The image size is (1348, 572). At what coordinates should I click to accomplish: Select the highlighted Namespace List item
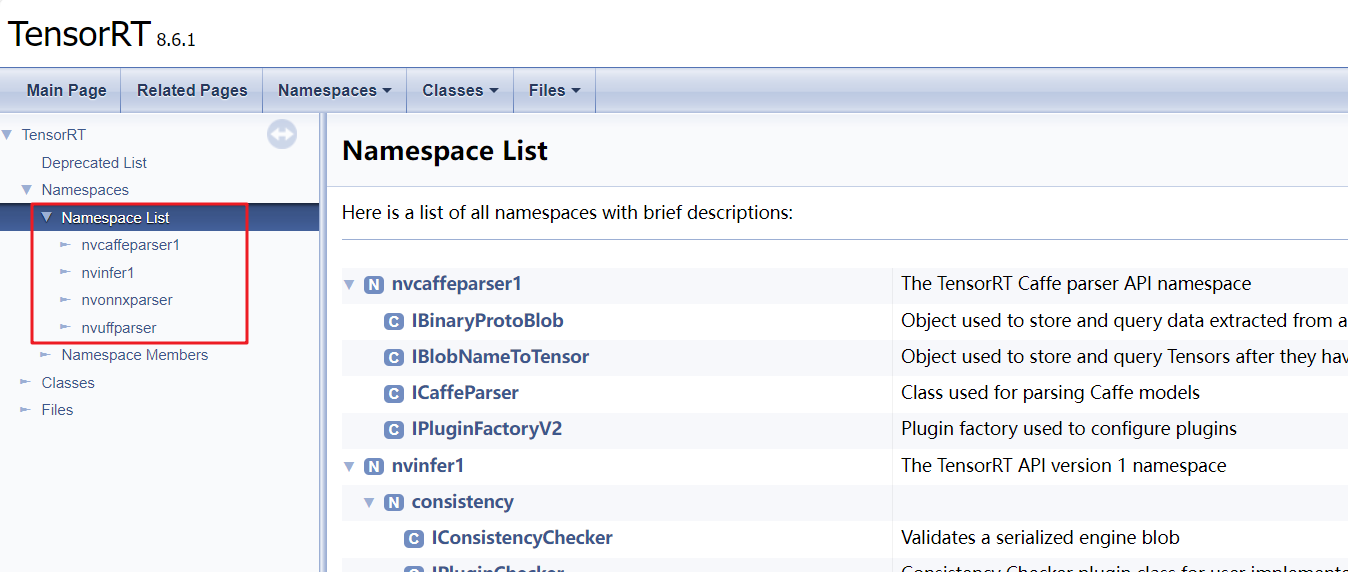pos(116,217)
